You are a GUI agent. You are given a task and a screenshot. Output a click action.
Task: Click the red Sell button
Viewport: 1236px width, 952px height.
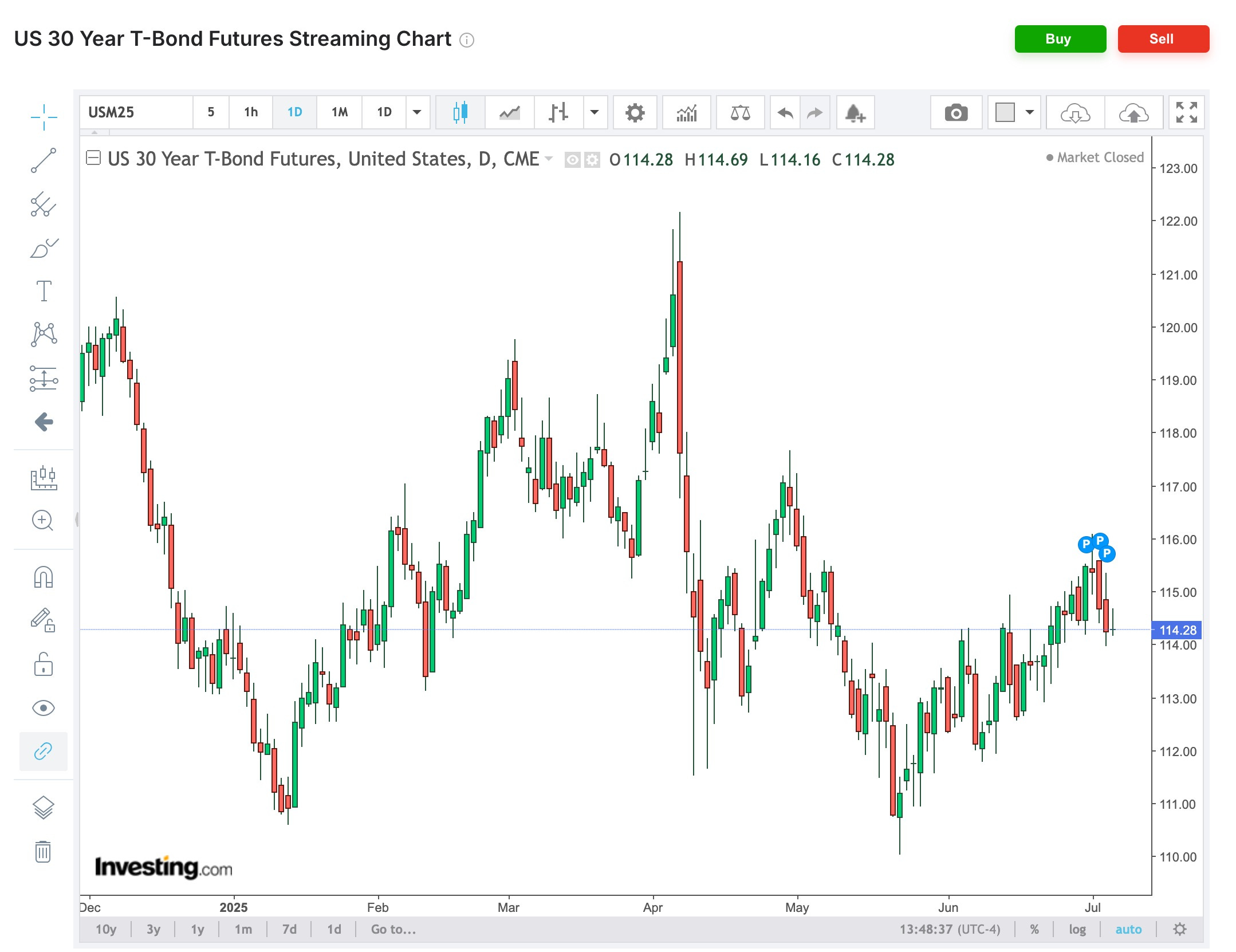[x=1163, y=39]
